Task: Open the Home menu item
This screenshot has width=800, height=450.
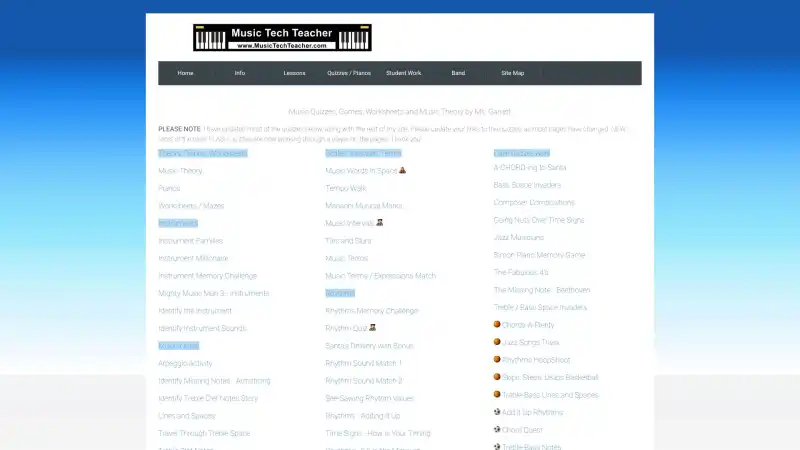Action: [x=185, y=73]
